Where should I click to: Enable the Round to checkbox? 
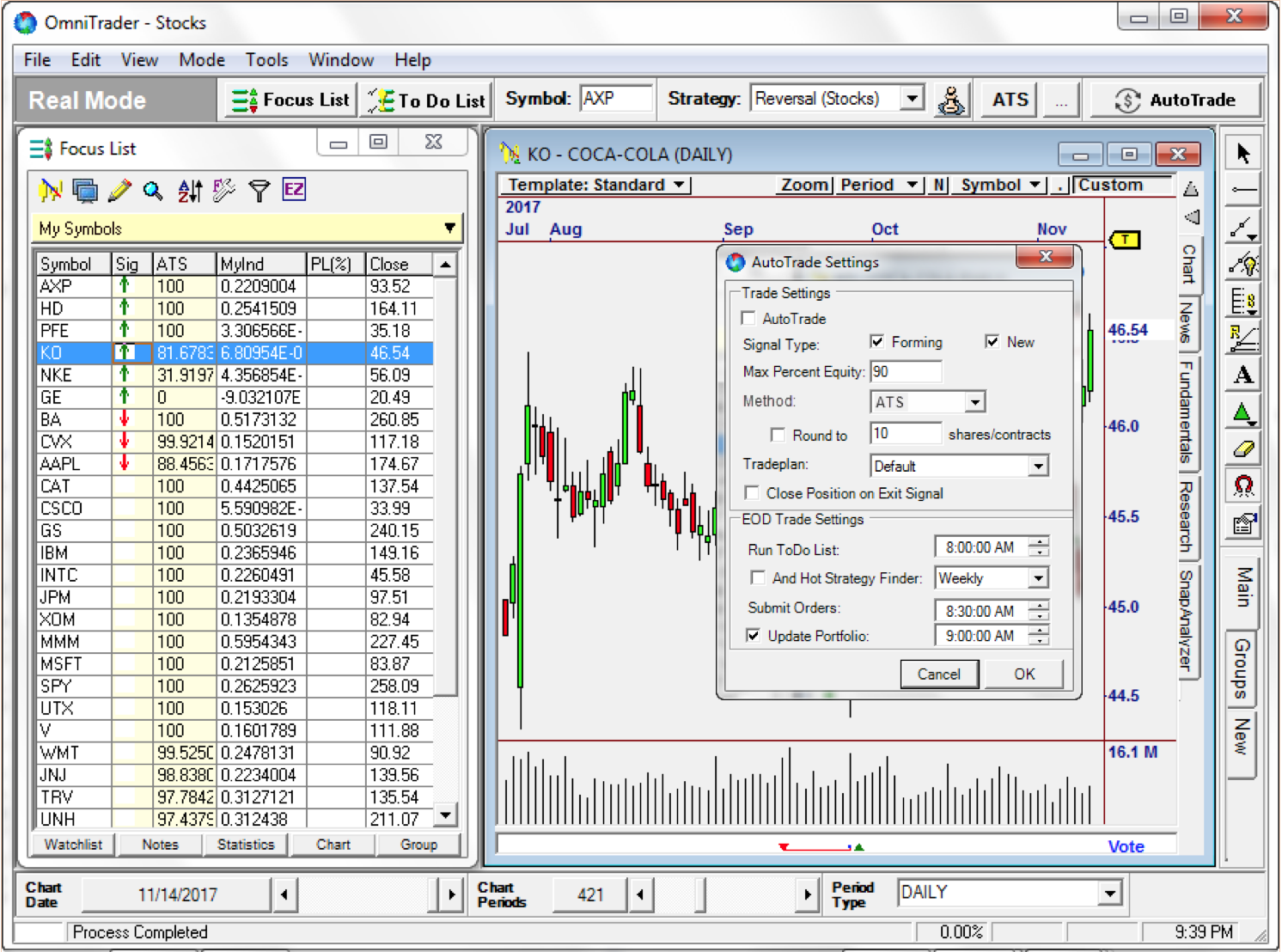click(778, 435)
